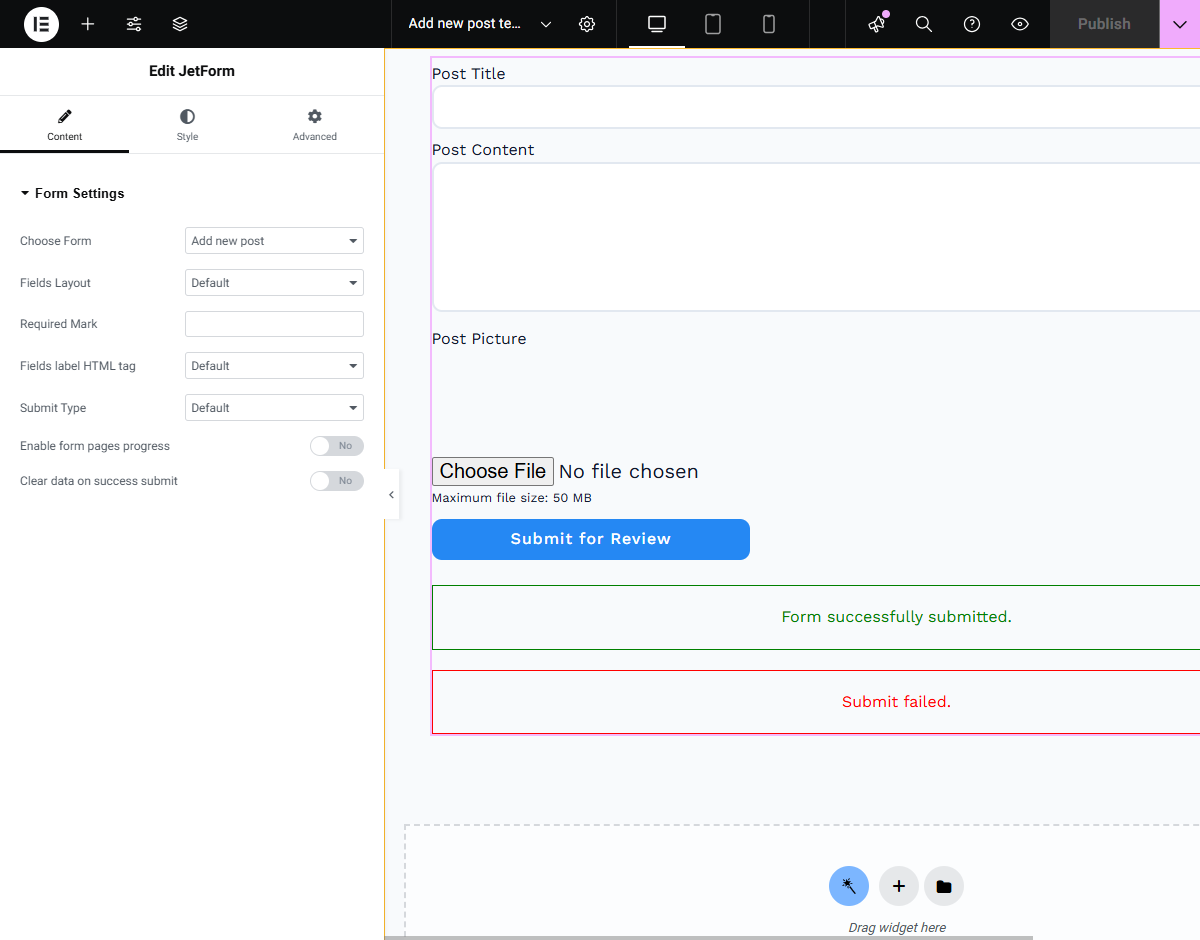Open the Fields Layout dropdown
This screenshot has width=1200, height=940.
coord(274,282)
